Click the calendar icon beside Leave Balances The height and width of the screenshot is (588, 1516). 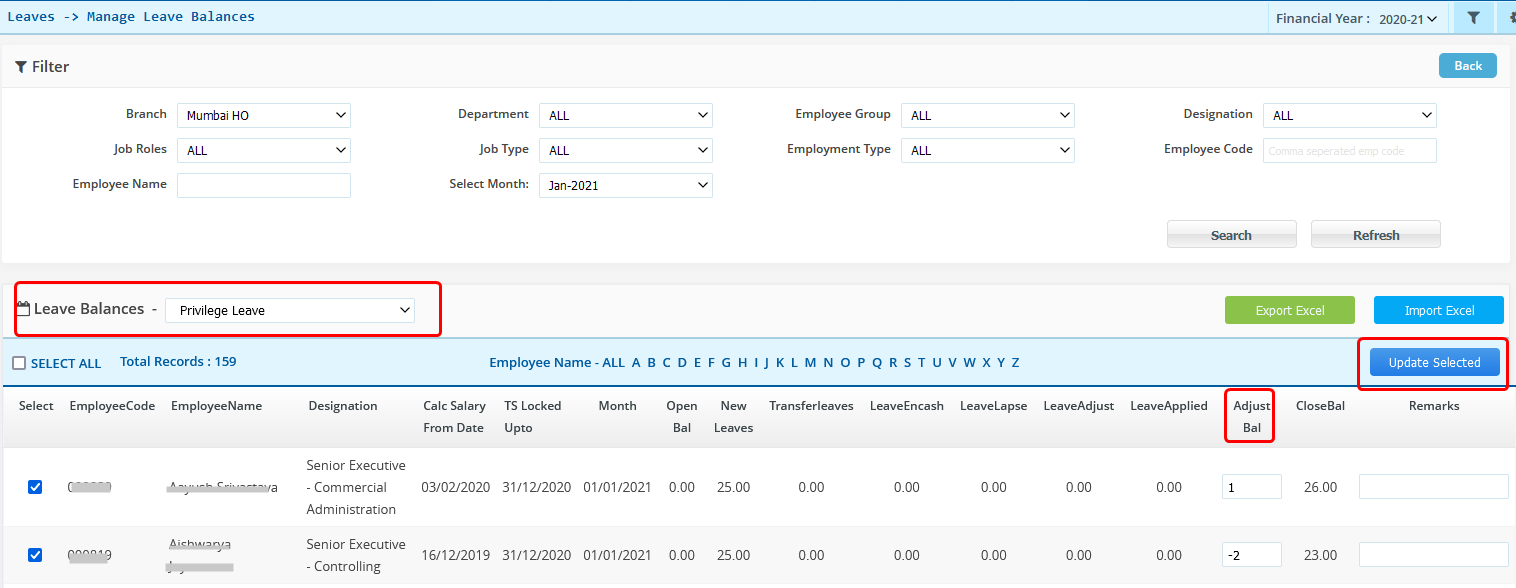[x=23, y=309]
